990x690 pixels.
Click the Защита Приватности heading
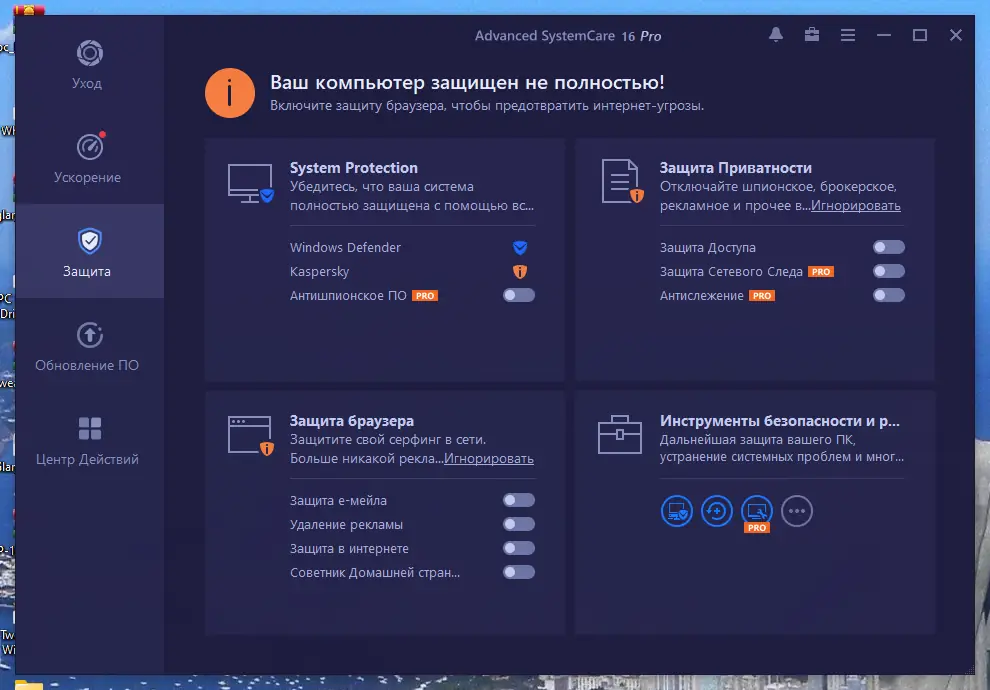click(x=736, y=168)
